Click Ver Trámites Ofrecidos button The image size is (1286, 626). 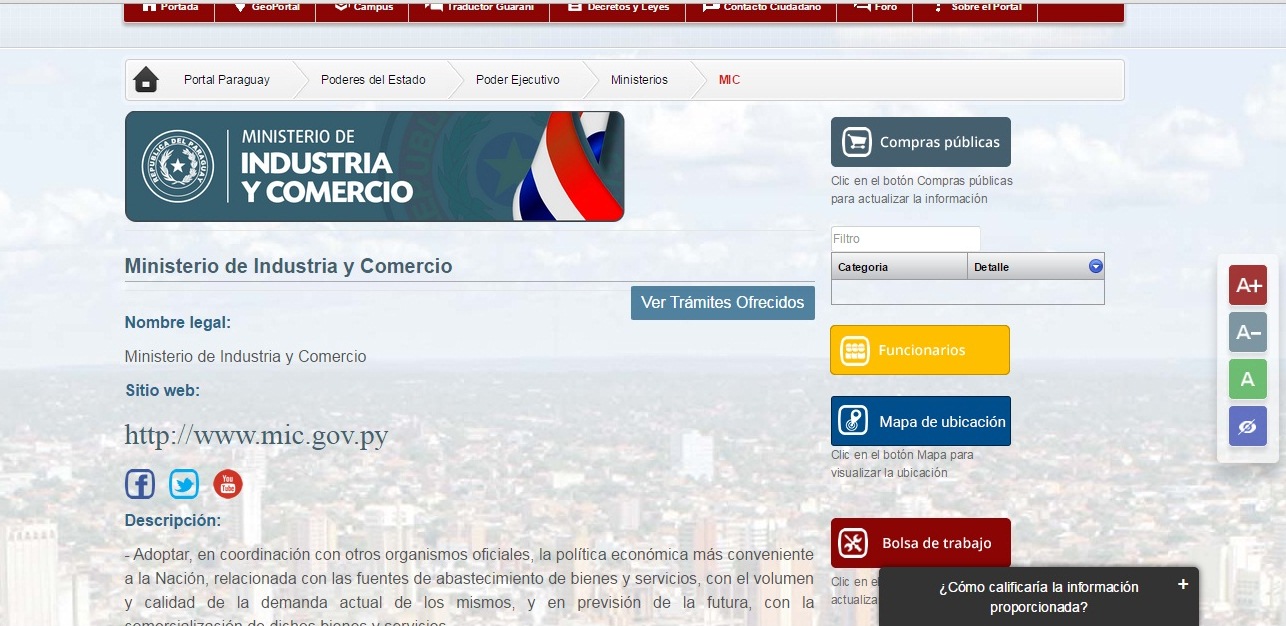tap(722, 303)
